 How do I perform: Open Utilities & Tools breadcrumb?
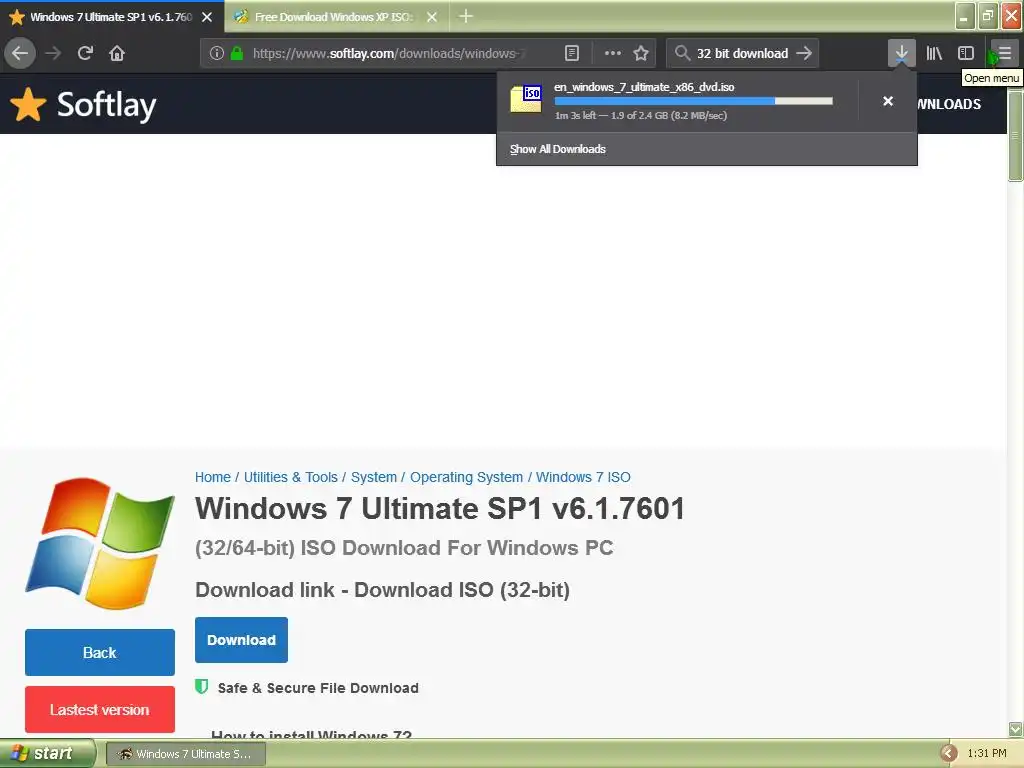[x=291, y=477]
